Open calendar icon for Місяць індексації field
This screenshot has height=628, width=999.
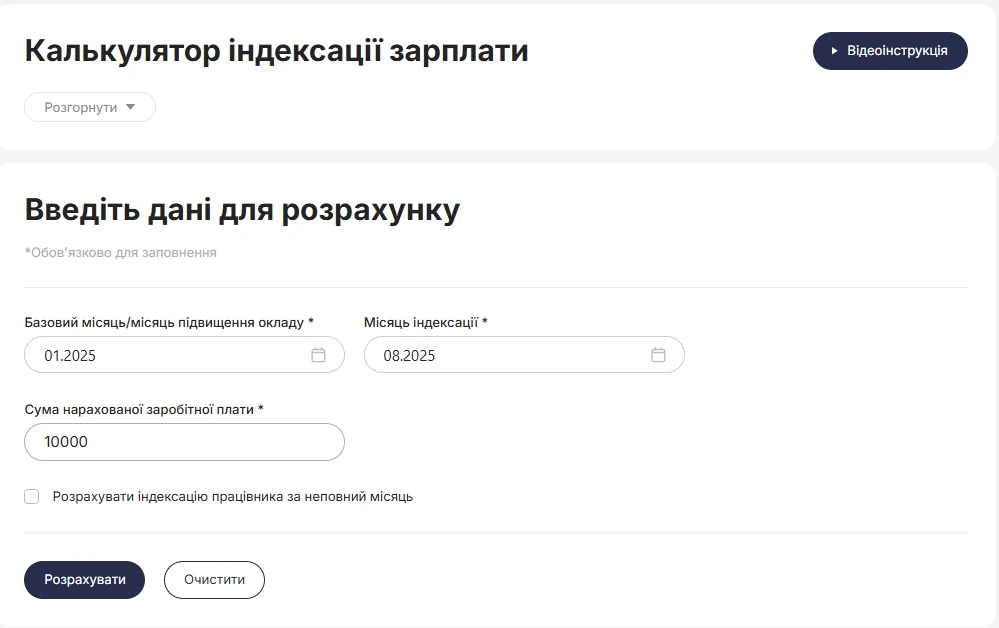point(658,355)
